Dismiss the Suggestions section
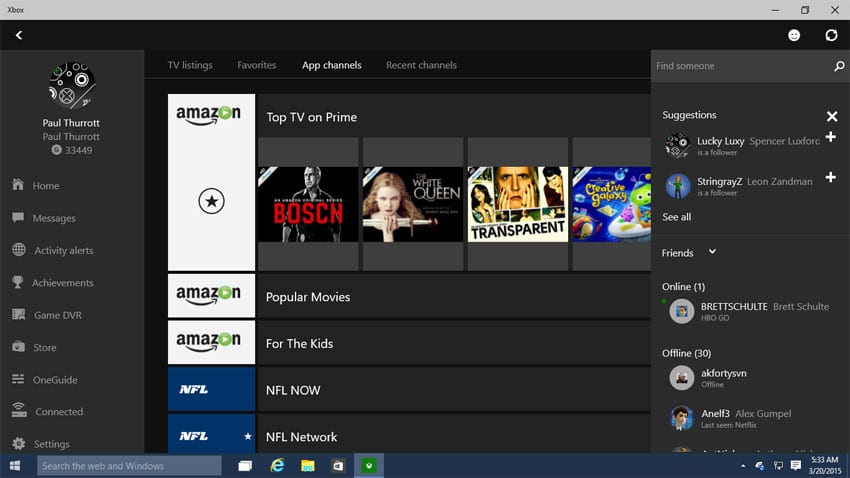This screenshot has height=478, width=850. (x=831, y=116)
